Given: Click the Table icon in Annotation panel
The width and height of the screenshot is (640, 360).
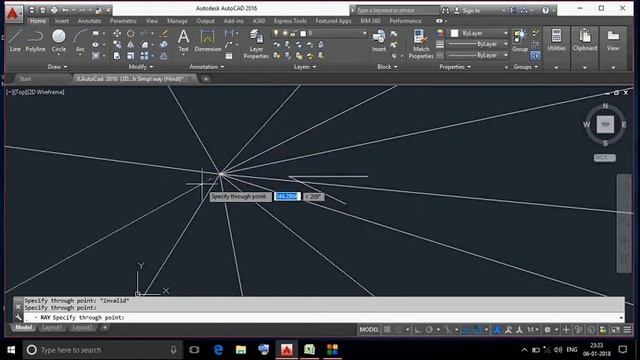Looking at the screenshot, I should 229,56.
